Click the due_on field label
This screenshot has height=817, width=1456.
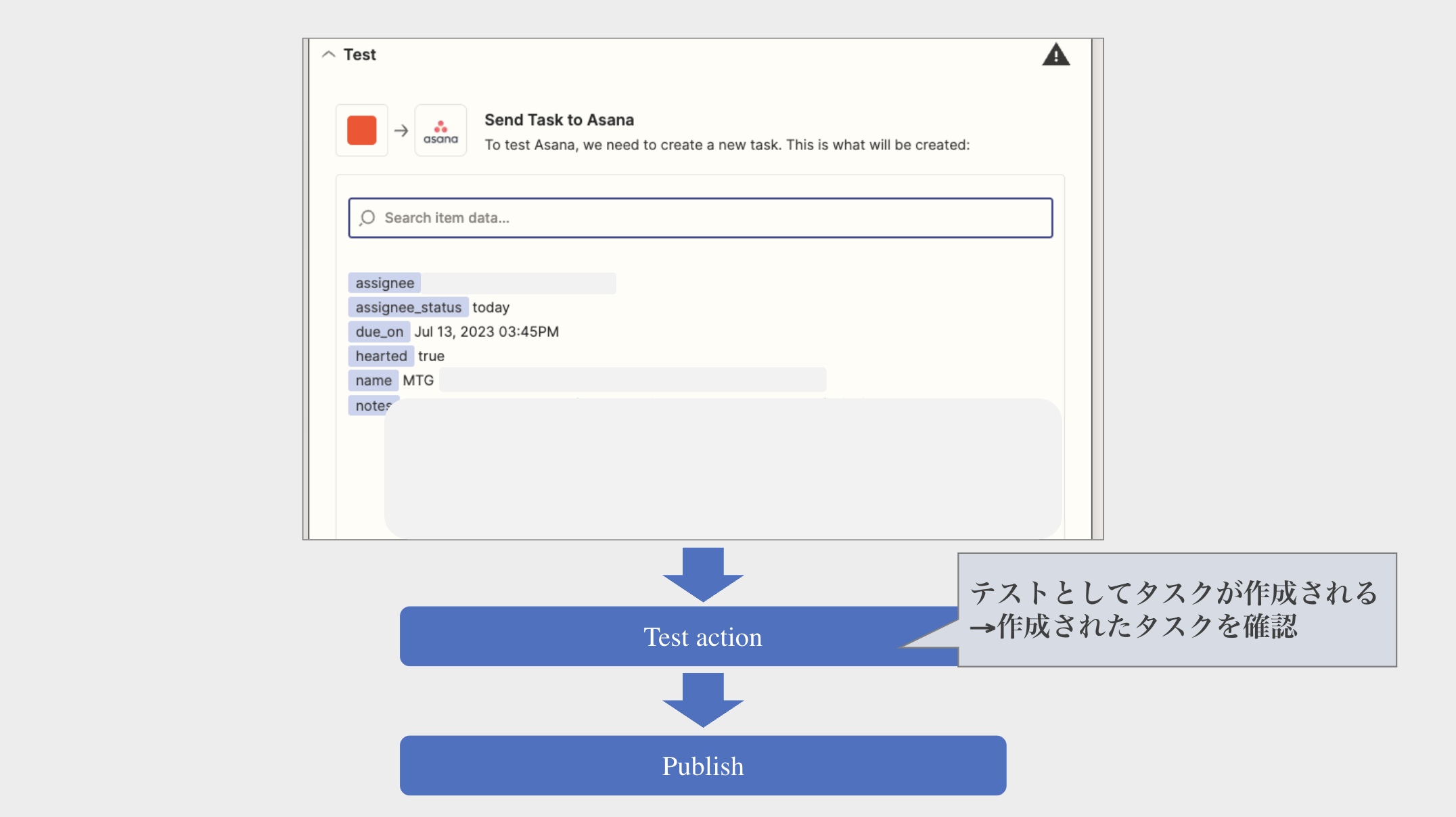click(379, 331)
